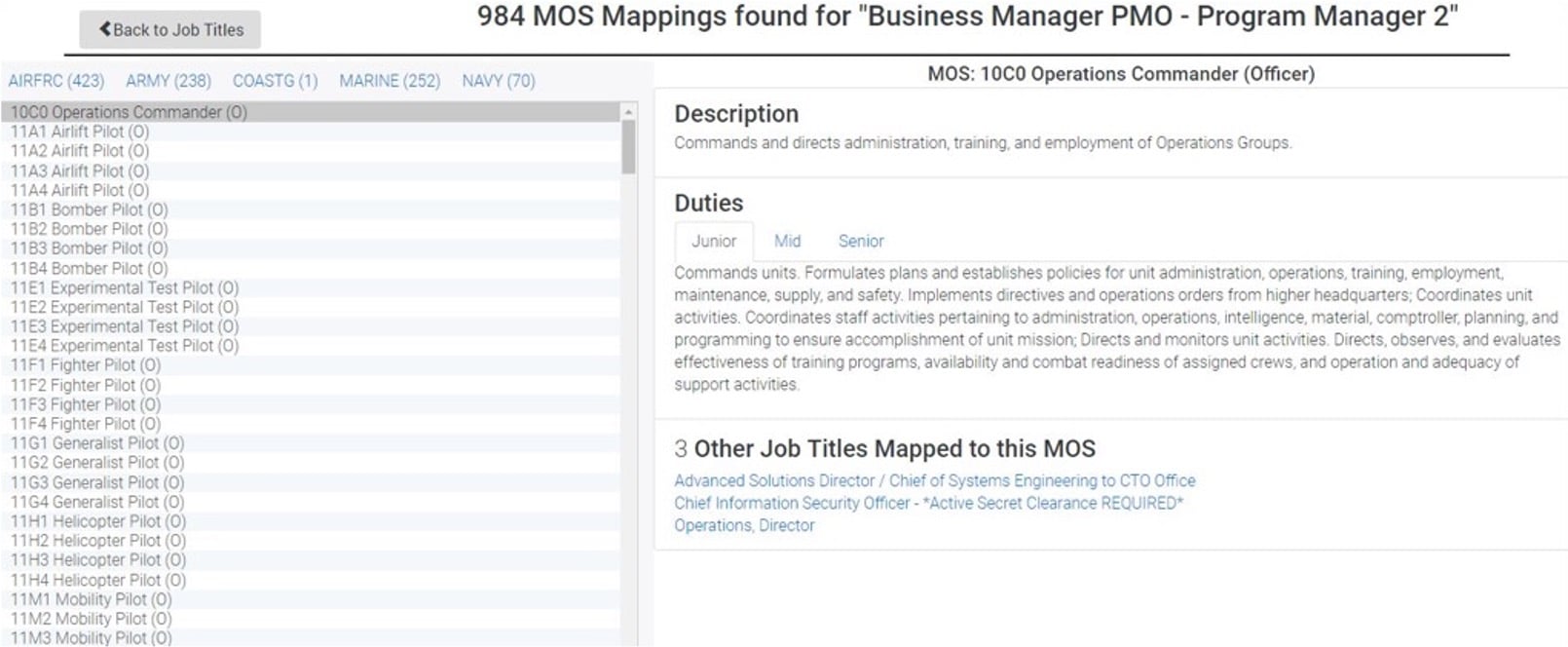Open Advanced Solutions Director job title link
The height and width of the screenshot is (647, 1568).
click(x=934, y=480)
